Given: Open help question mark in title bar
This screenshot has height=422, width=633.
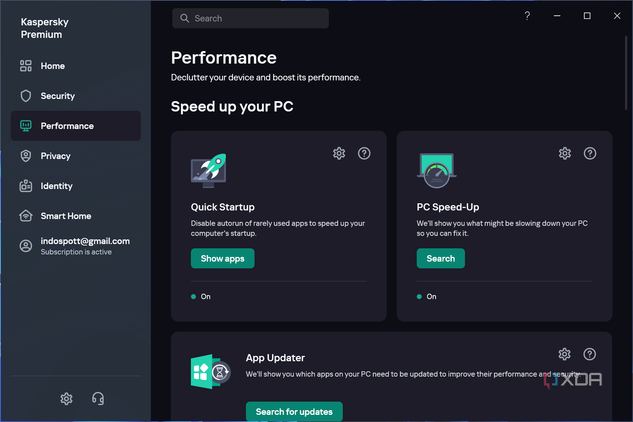Looking at the screenshot, I should pos(527,16).
